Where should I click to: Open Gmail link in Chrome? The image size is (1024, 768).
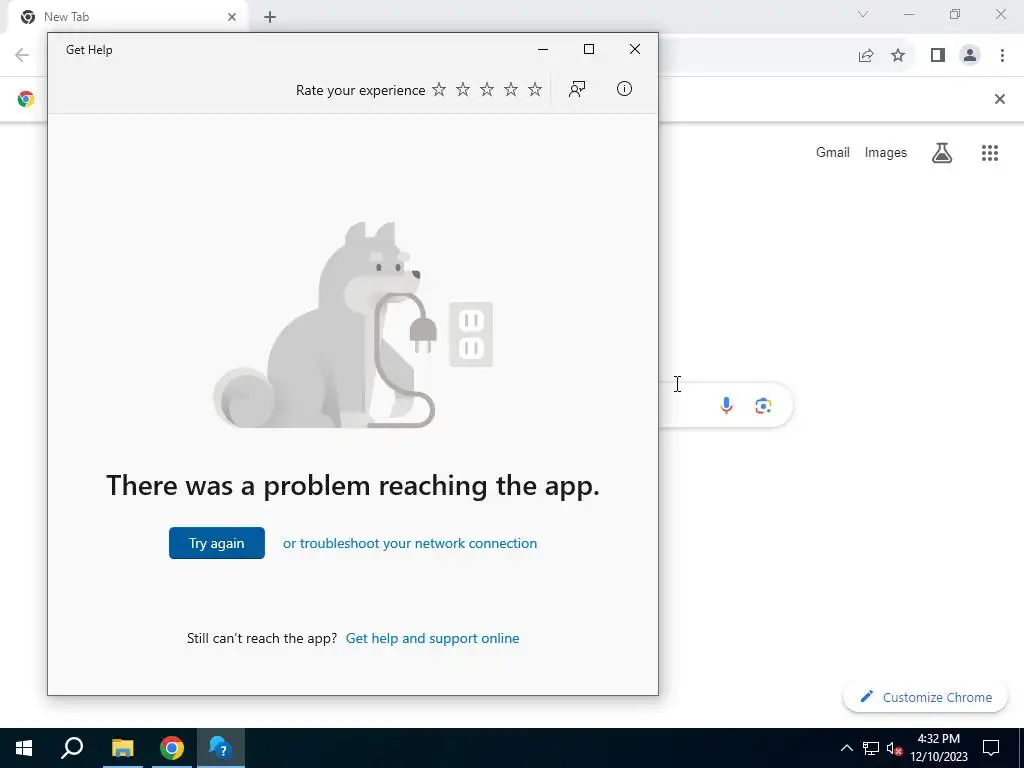coord(833,152)
